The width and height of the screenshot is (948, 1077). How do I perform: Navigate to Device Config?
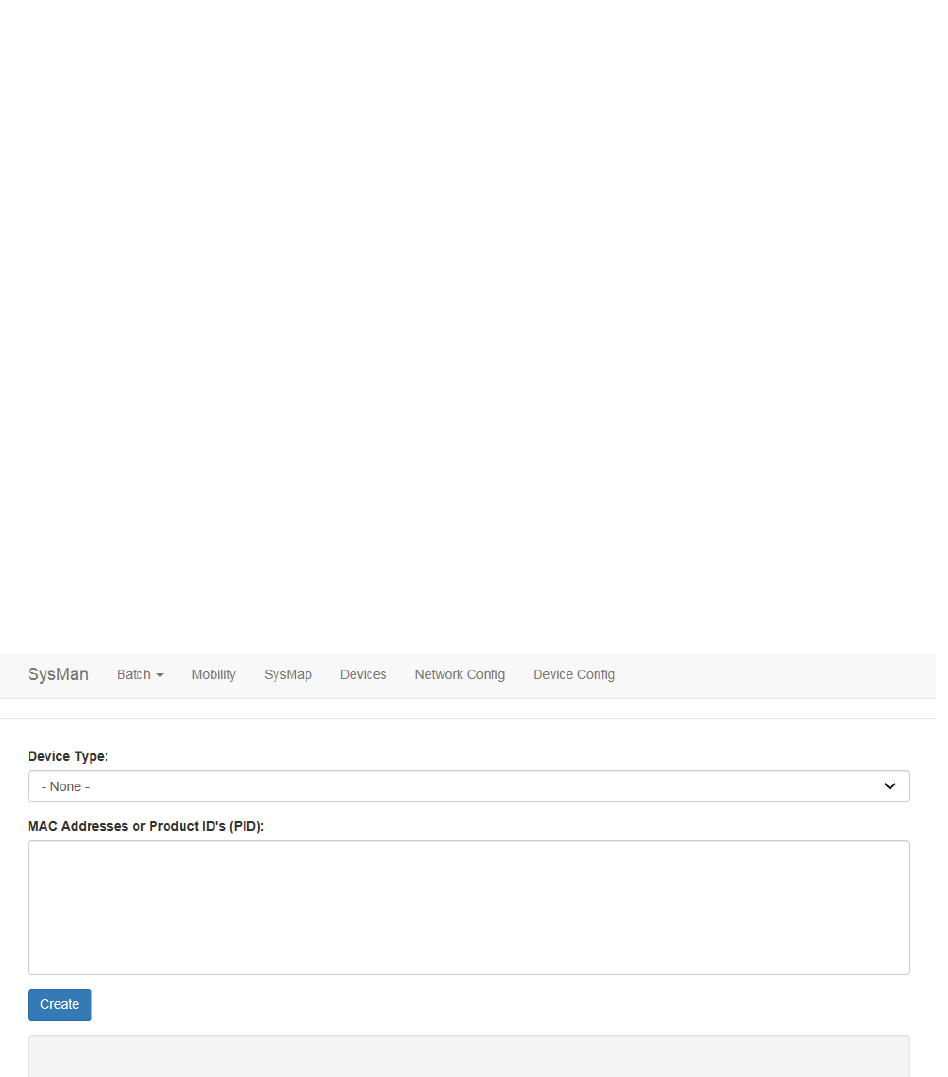[x=574, y=674]
